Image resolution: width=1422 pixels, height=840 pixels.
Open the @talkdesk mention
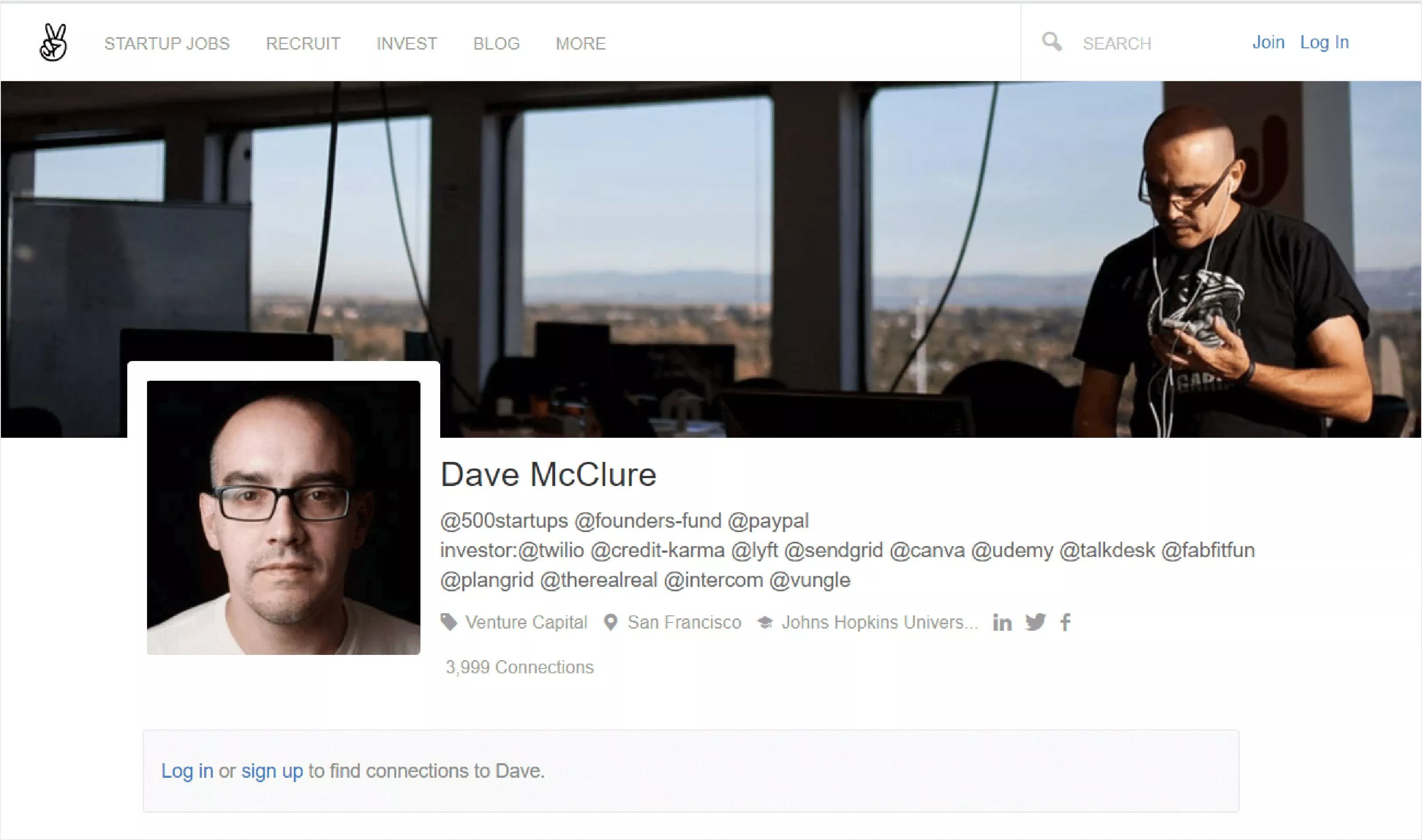click(1107, 550)
